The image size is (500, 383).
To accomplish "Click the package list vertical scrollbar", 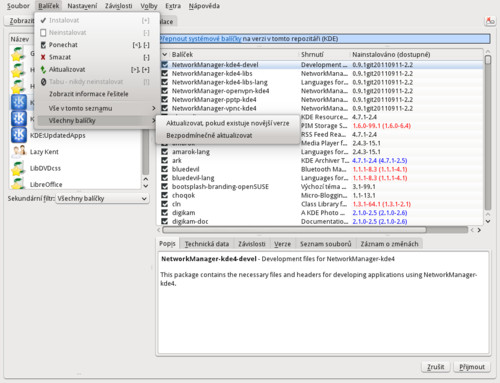I will click(x=488, y=133).
